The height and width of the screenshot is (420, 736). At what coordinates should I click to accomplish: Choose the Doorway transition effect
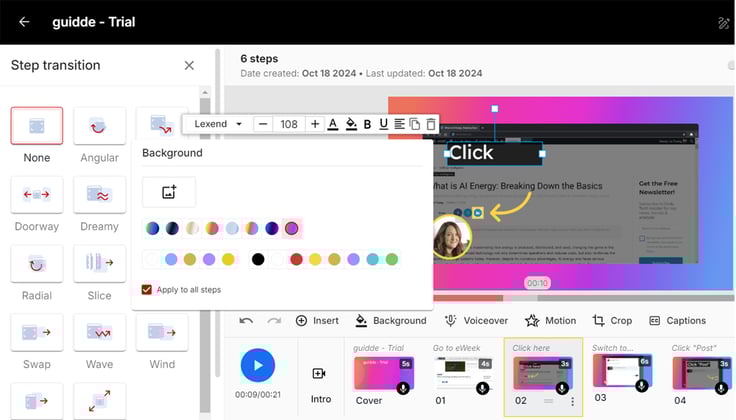click(x=37, y=194)
